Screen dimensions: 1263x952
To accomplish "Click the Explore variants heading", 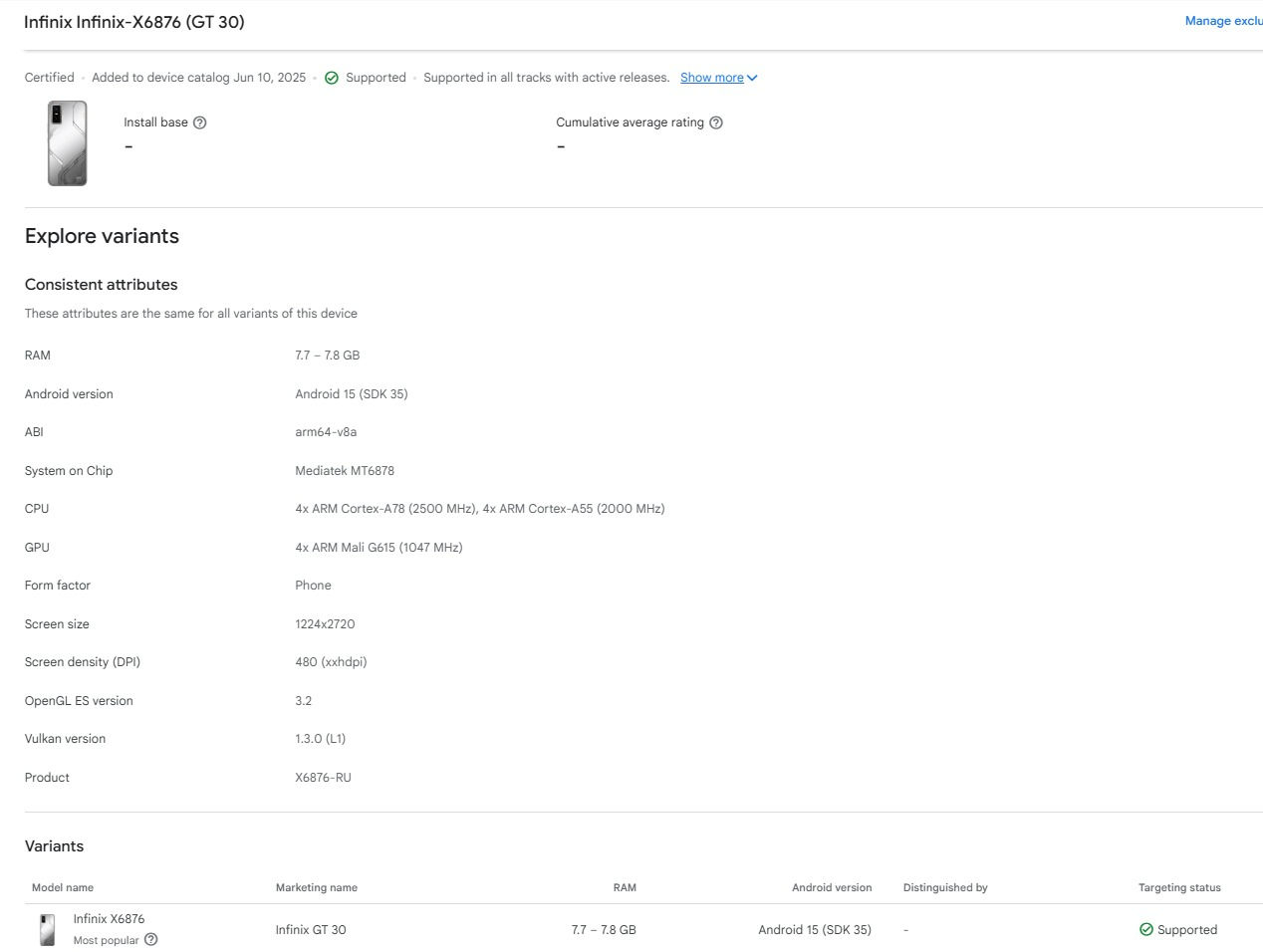I will pyautogui.click(x=102, y=236).
